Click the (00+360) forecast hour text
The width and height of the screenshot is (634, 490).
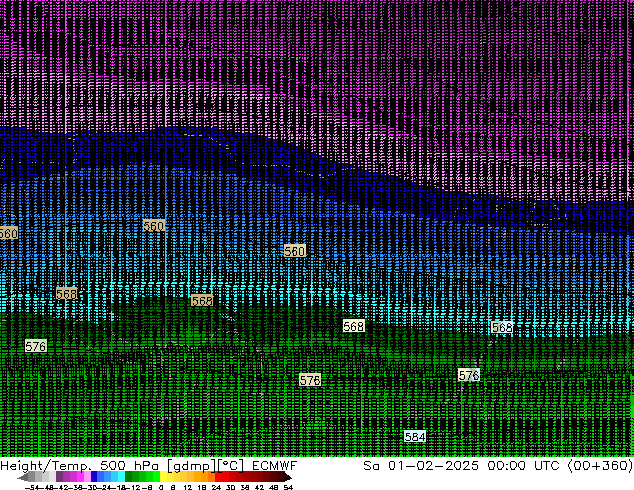[600, 465]
